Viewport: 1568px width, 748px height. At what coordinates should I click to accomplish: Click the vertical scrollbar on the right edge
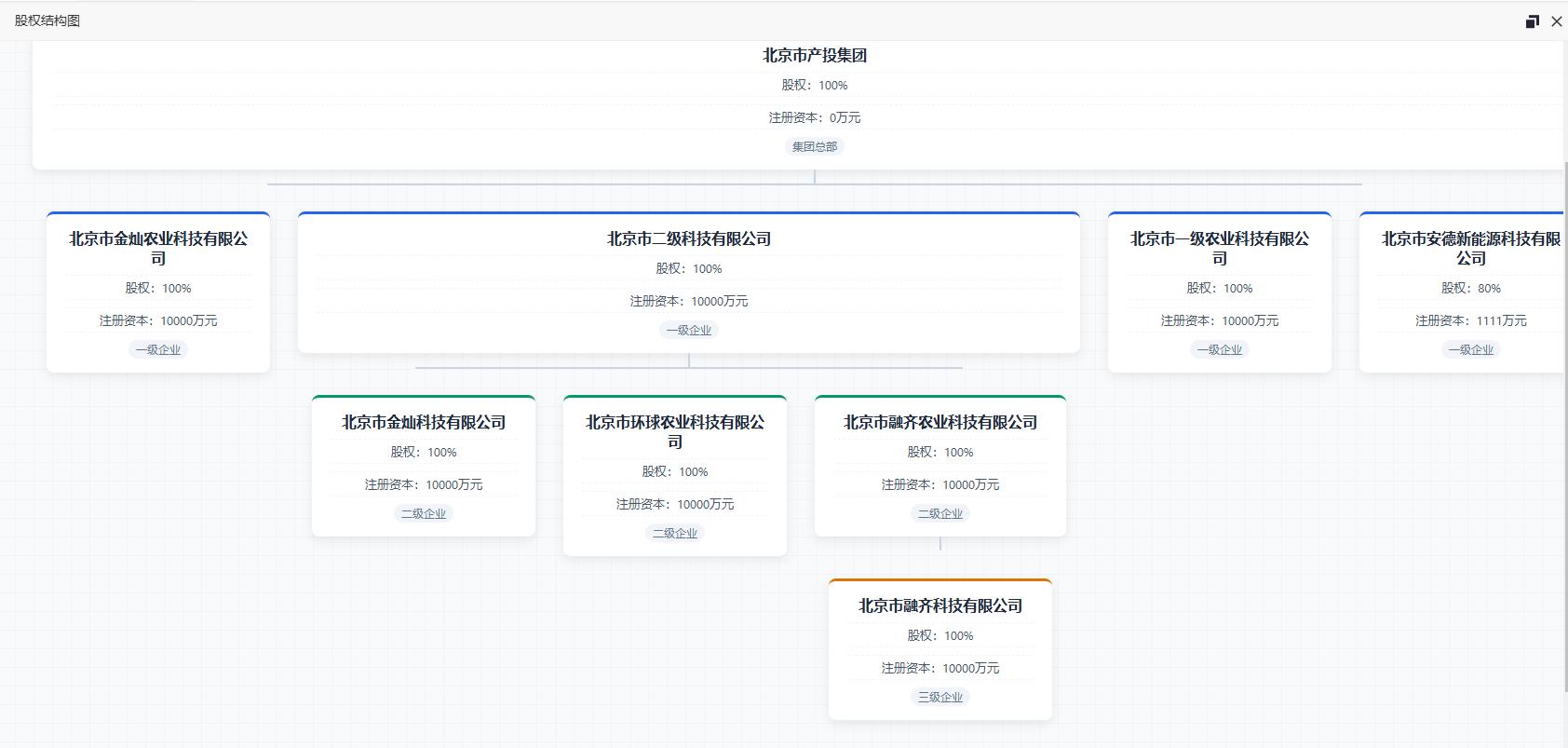(x=1564, y=419)
